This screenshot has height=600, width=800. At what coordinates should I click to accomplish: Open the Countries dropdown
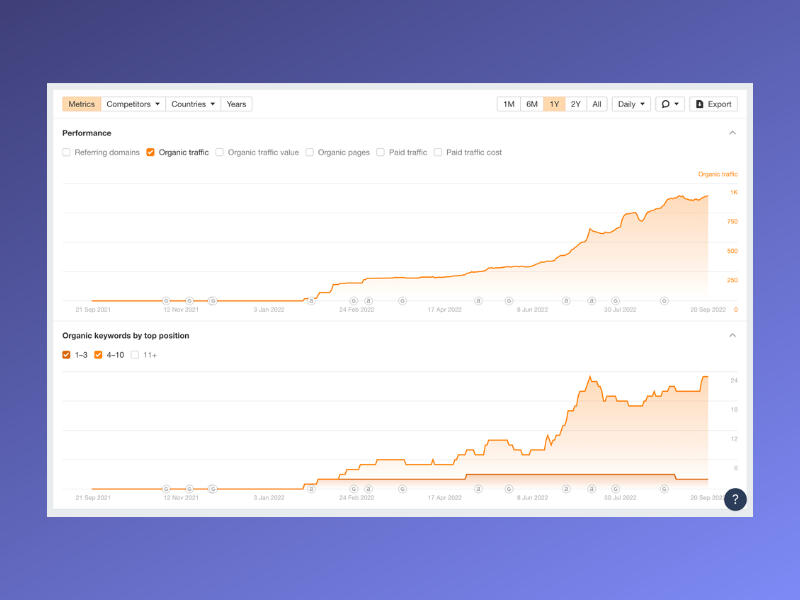pos(193,104)
